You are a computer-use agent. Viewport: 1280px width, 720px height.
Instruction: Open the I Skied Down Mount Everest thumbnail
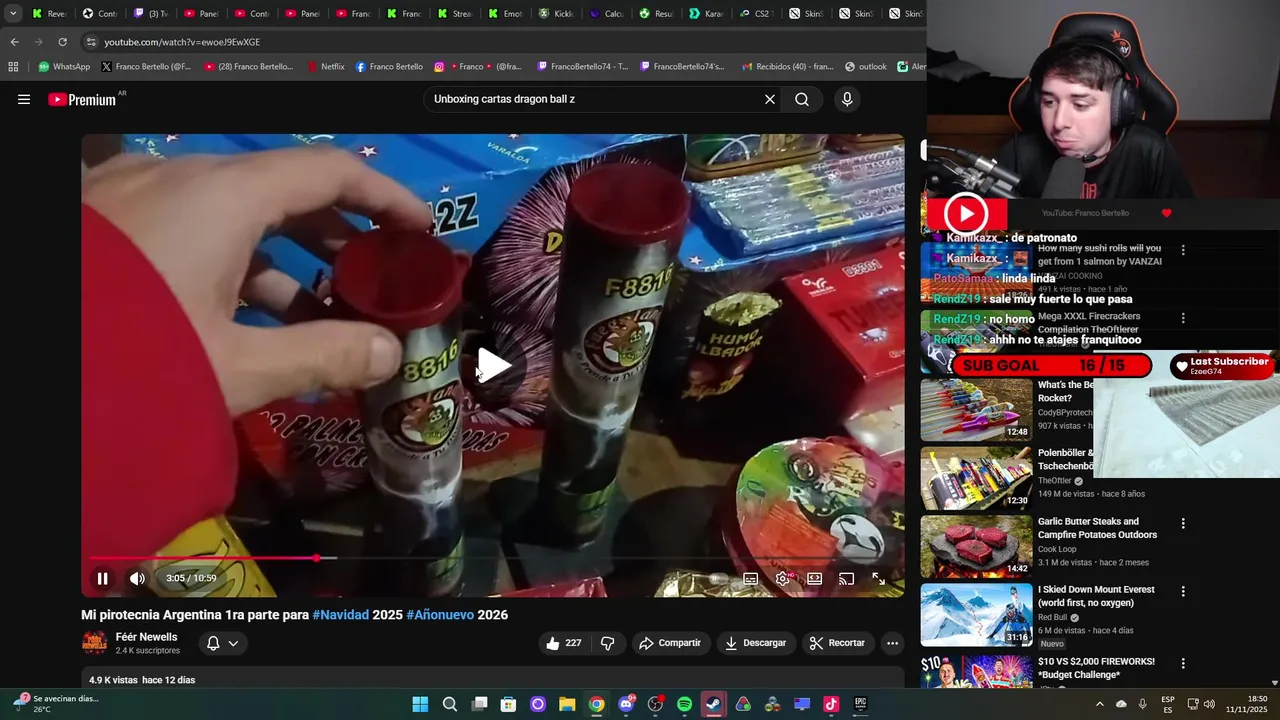tap(976, 614)
